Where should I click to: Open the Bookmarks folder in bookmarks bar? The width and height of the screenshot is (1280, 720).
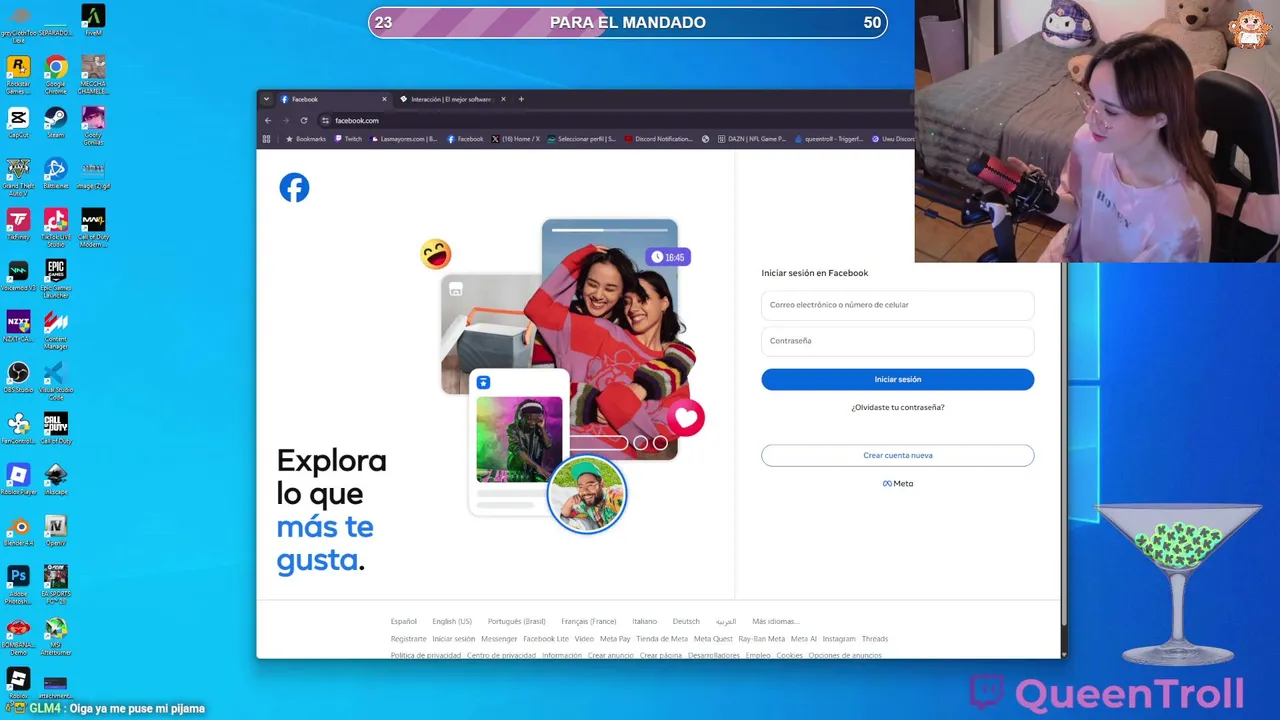(306, 139)
